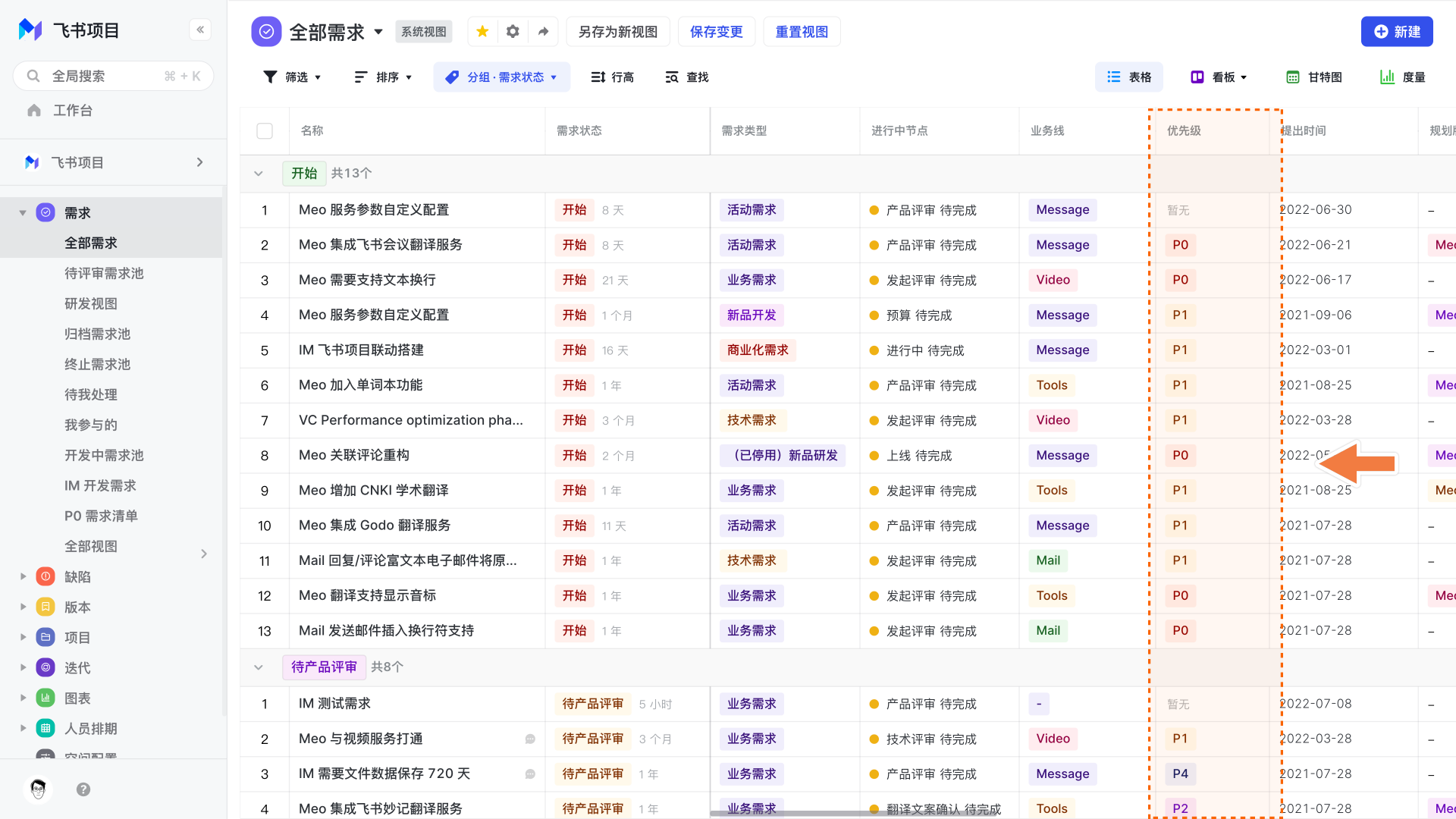This screenshot has width=1456, height=819.
Task: Click P0 priority tag for Meo 关联评论重构
Action: (1181, 456)
